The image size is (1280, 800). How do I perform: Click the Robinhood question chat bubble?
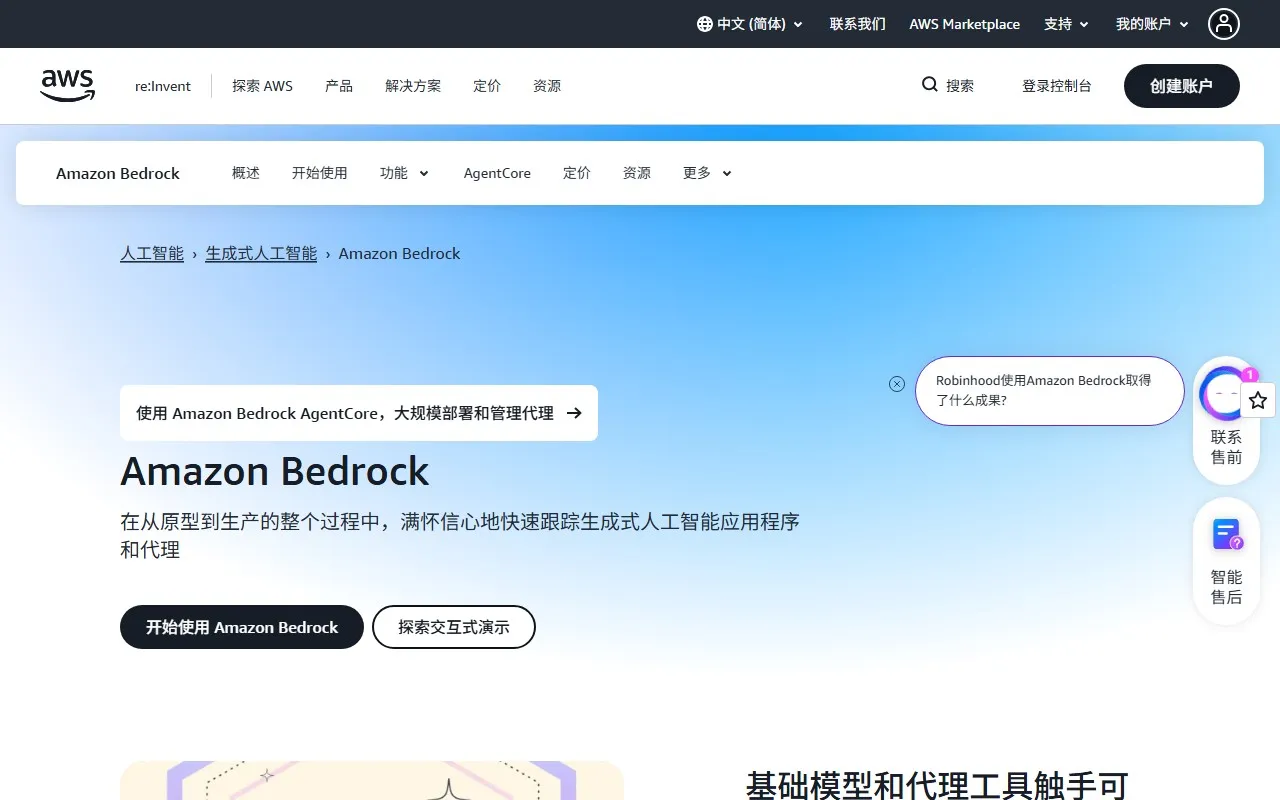[1049, 391]
